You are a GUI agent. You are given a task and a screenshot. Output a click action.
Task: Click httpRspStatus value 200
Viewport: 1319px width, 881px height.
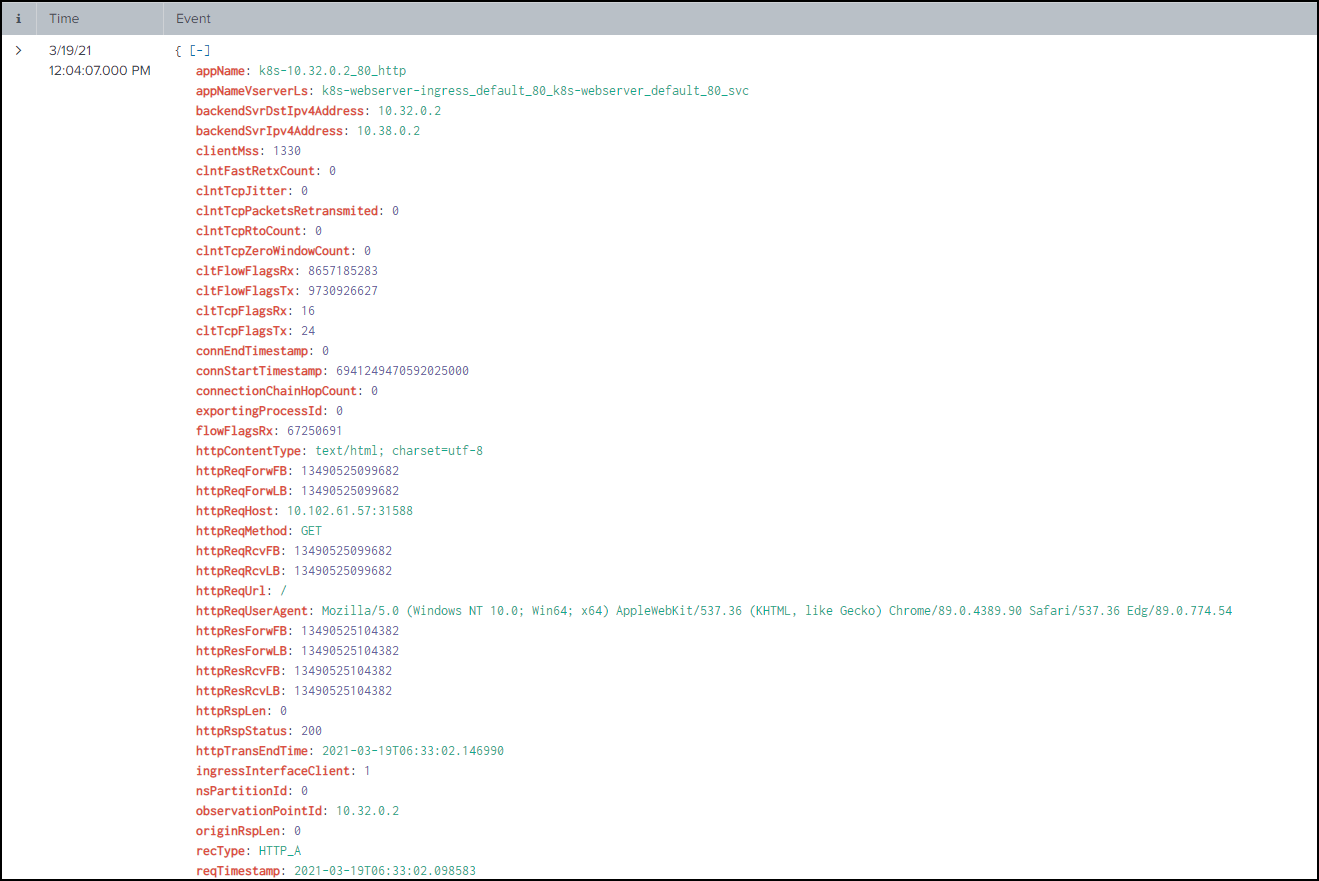(x=311, y=731)
